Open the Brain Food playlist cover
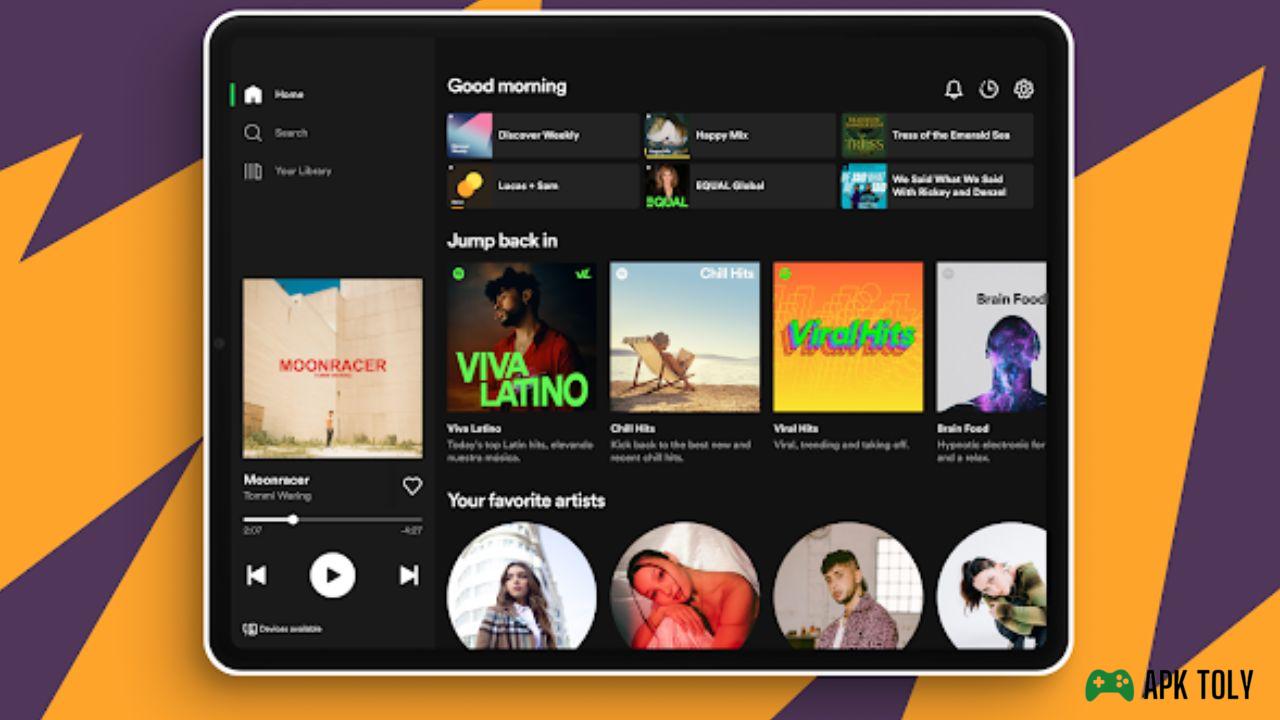Viewport: 1280px width, 720px height. pyautogui.click(x=991, y=337)
